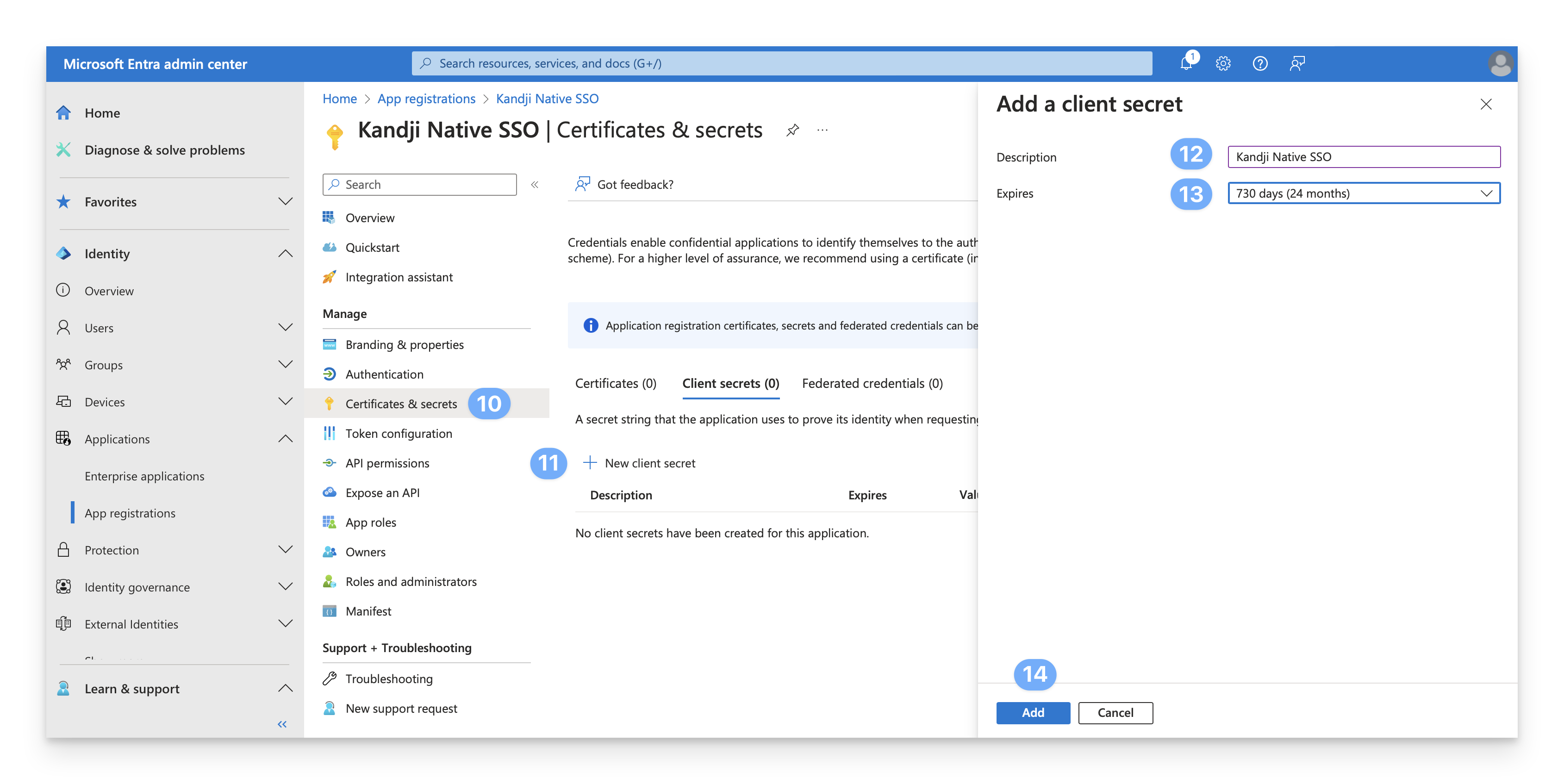Open Roles and administrators
Viewport: 1564px width, 784px height.
(411, 582)
